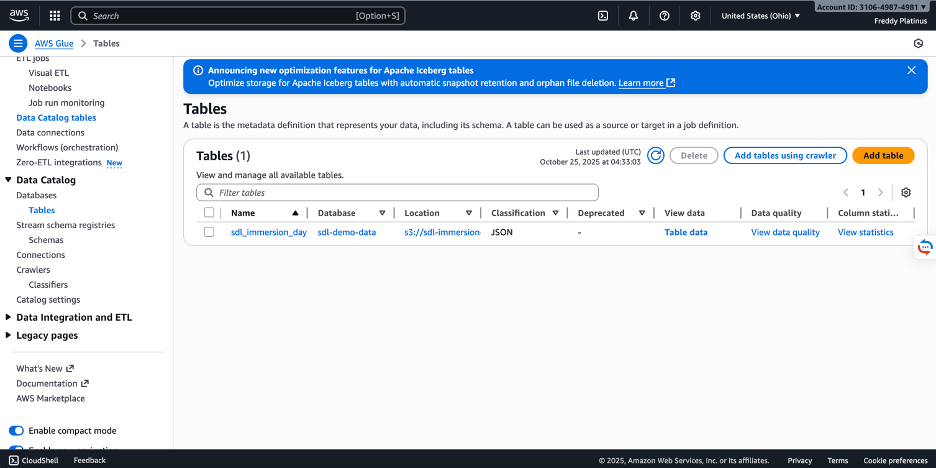
Task: Open the sdl_immersion_day table link
Action: (x=269, y=232)
